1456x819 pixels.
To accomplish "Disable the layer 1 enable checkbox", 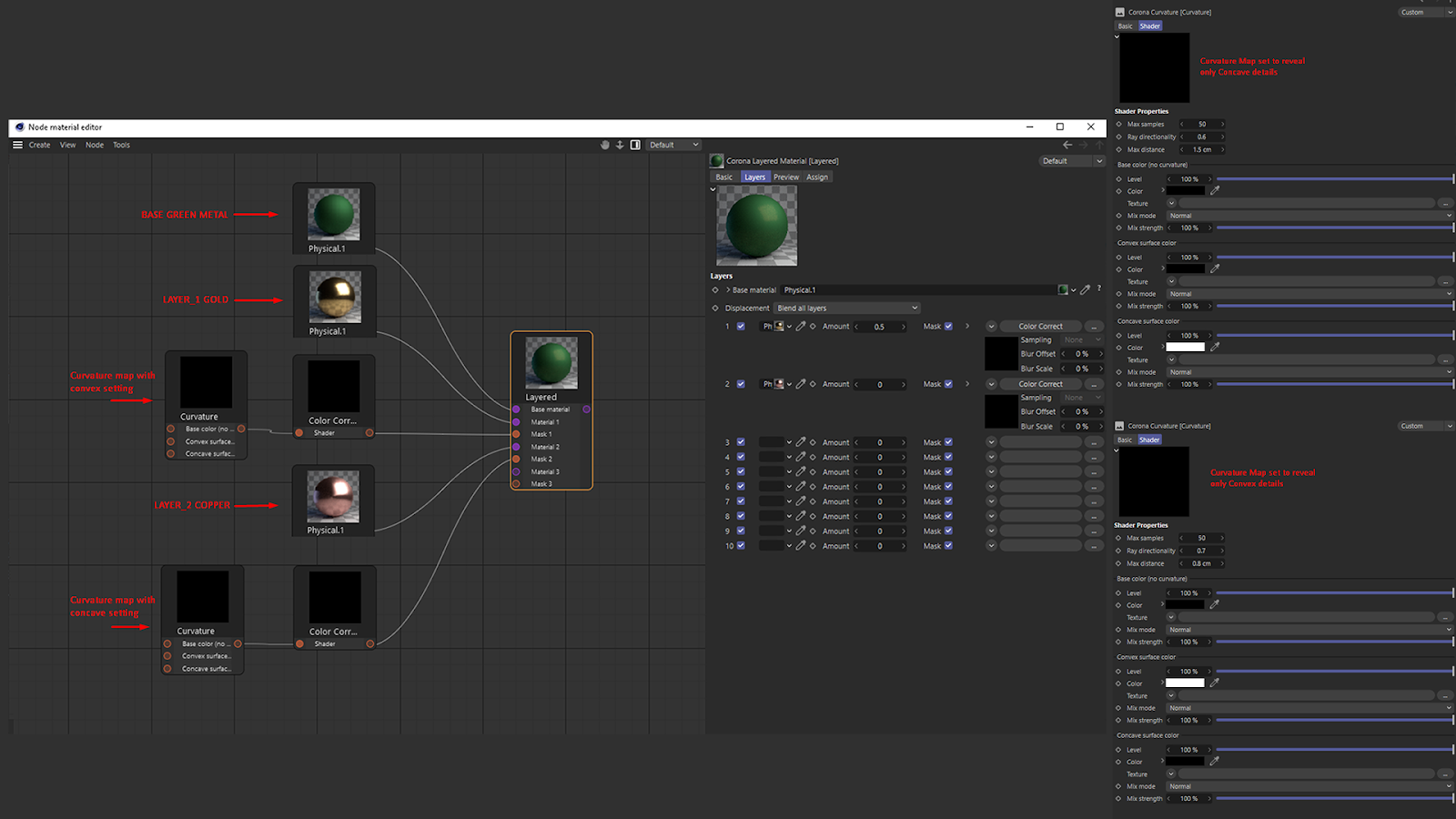I will (741, 326).
